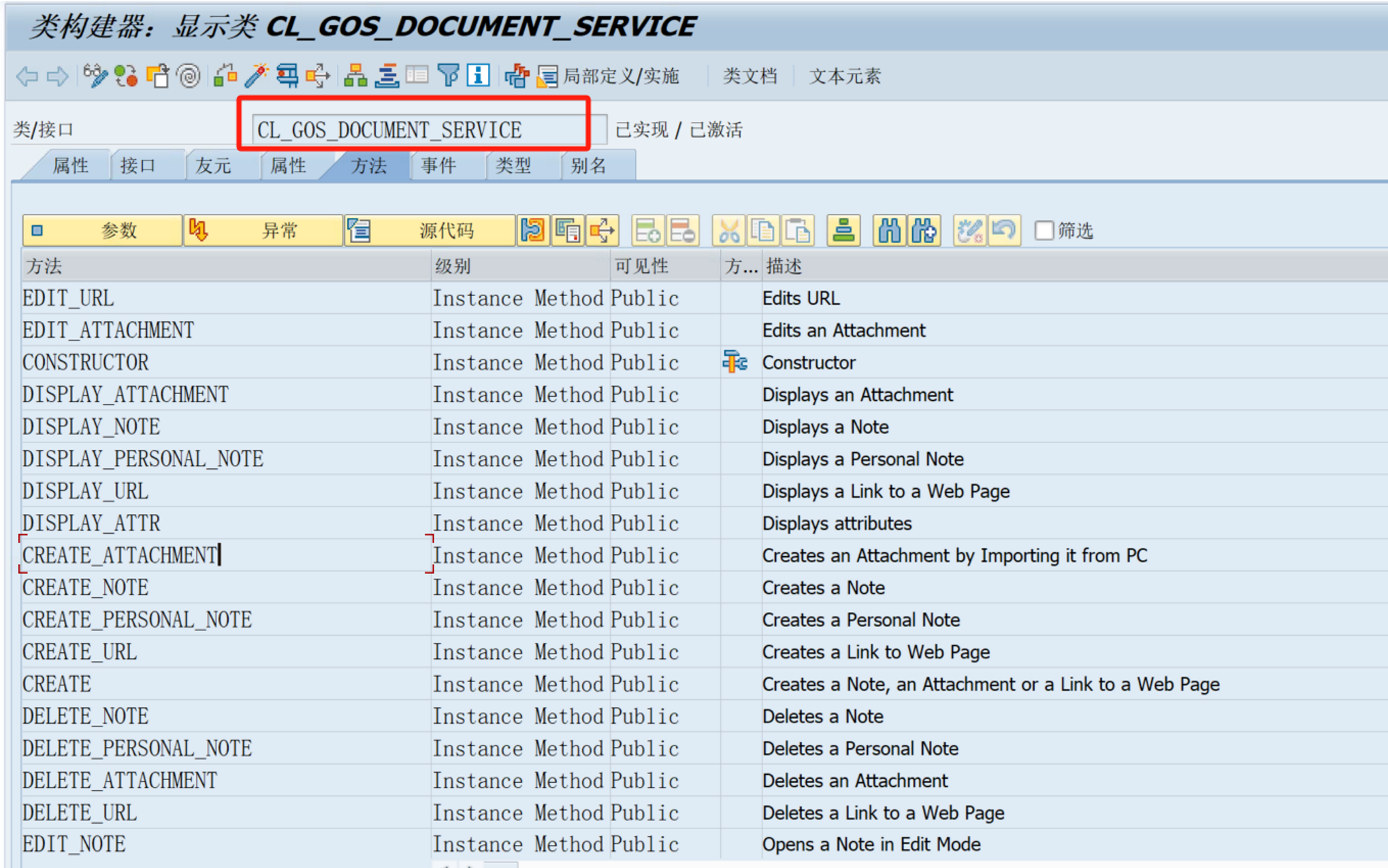The width and height of the screenshot is (1388, 868).
Task: Click the 参数 parameters button
Action: click(x=103, y=231)
